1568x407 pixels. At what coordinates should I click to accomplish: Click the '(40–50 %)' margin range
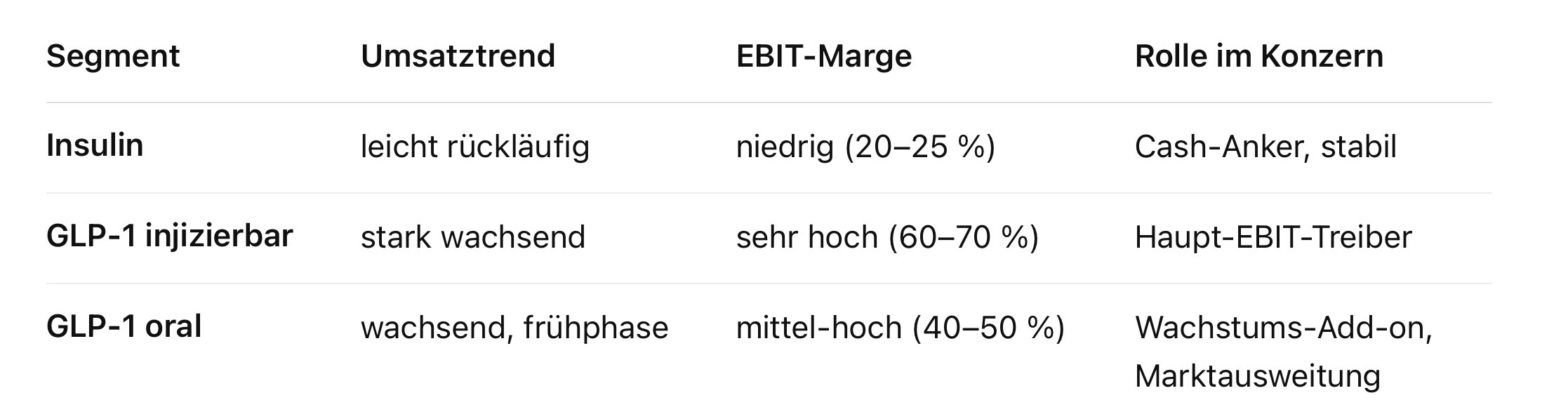click(x=988, y=328)
